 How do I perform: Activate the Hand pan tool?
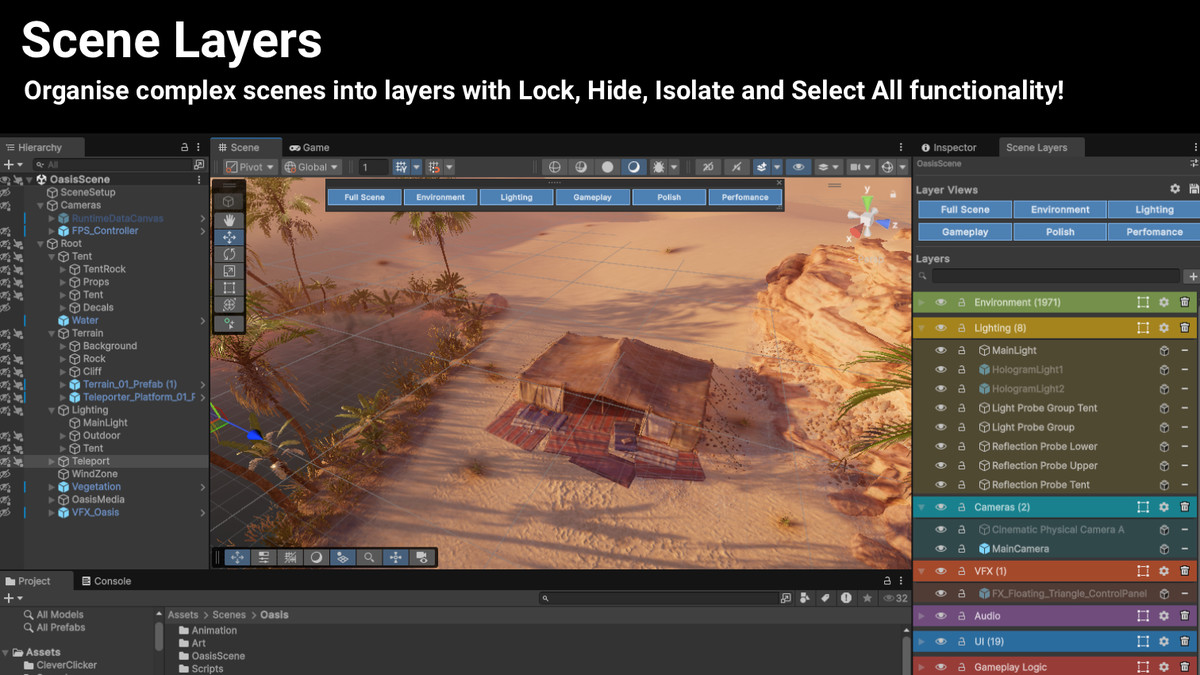[228, 219]
